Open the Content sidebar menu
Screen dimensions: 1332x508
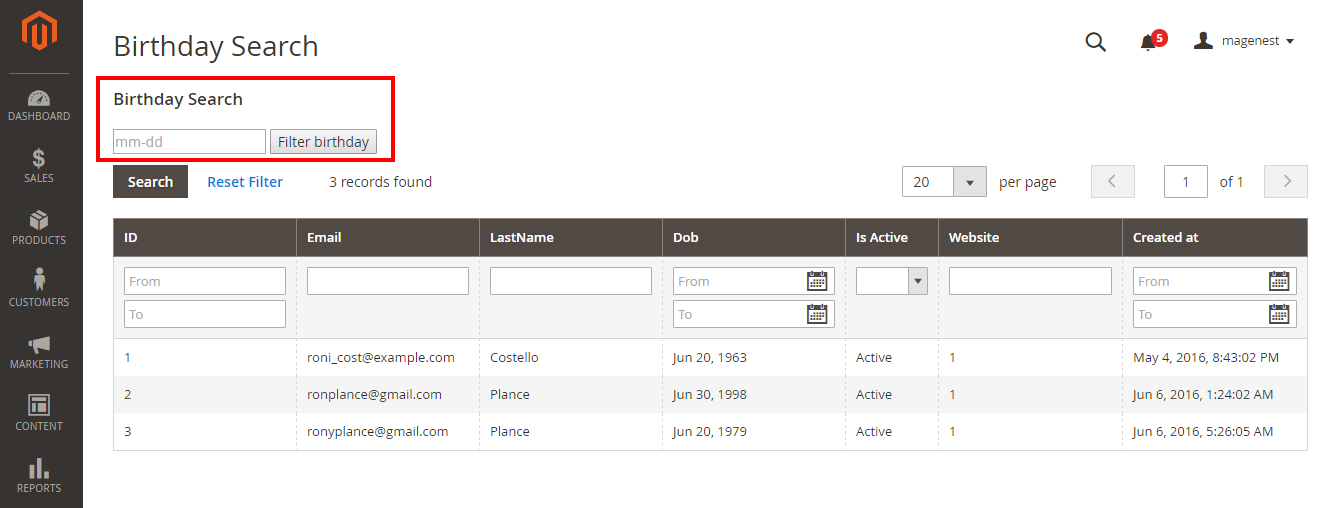40,415
